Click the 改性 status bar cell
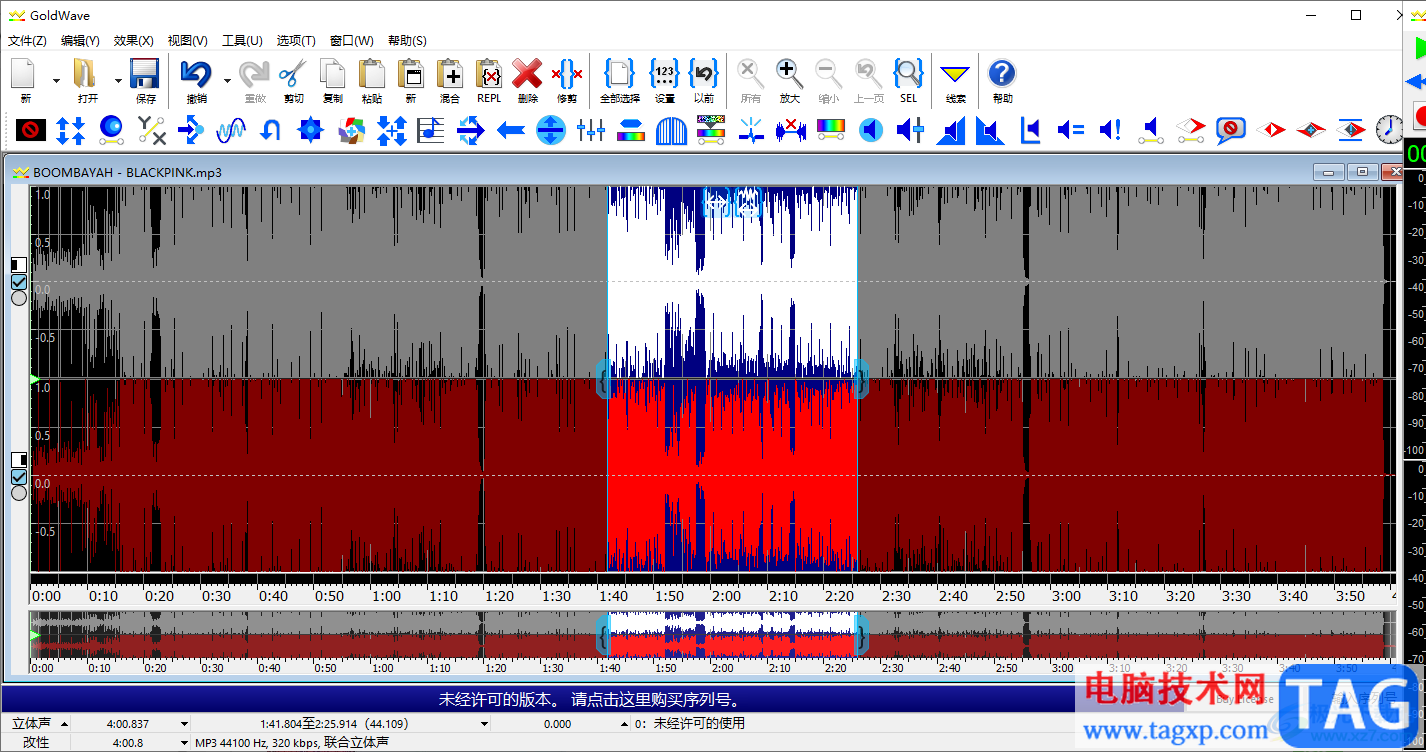 tap(36, 743)
